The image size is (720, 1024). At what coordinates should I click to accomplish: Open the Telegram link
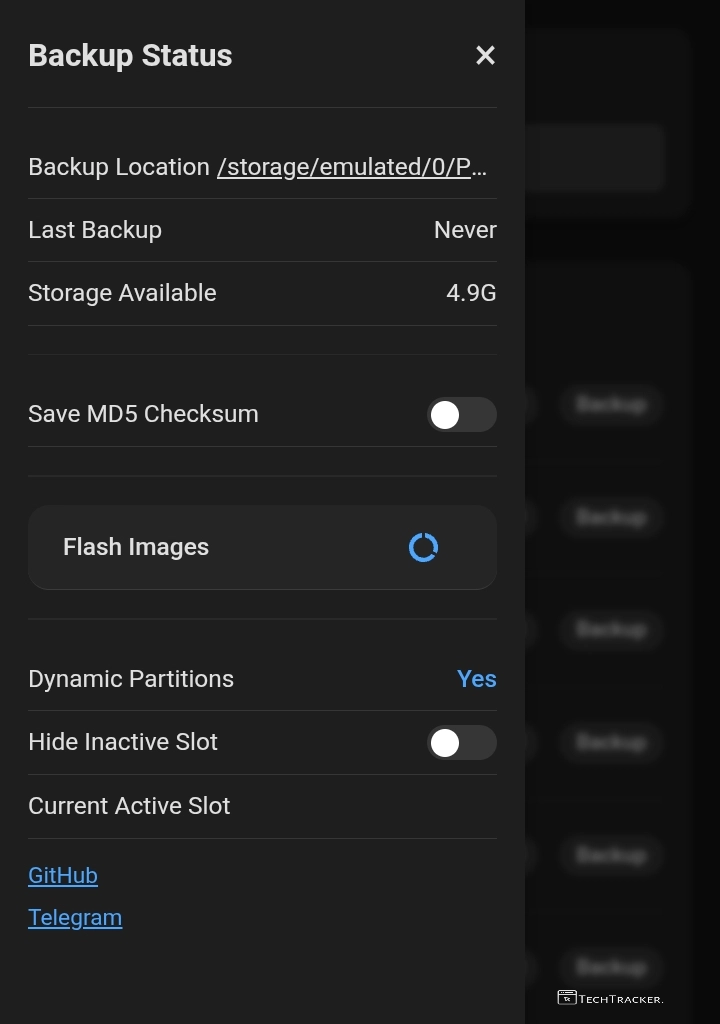click(75, 917)
